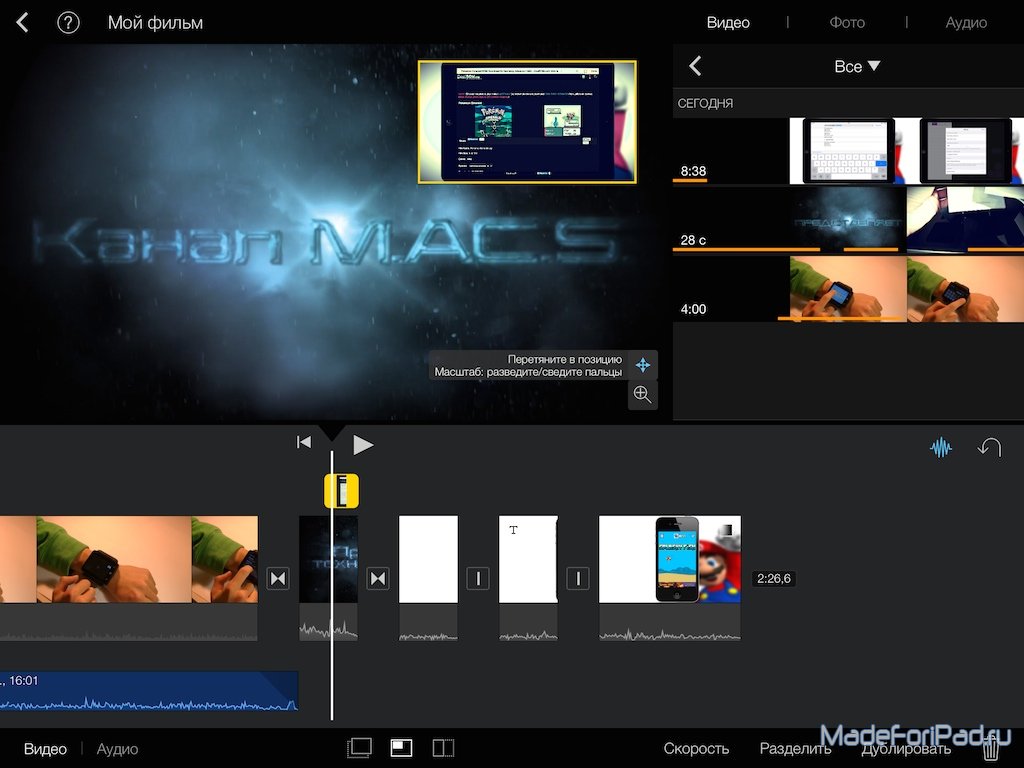Image resolution: width=1024 pixels, height=768 pixels.
Task: Tap the 2:26,6 duration label
Action: pos(774,579)
